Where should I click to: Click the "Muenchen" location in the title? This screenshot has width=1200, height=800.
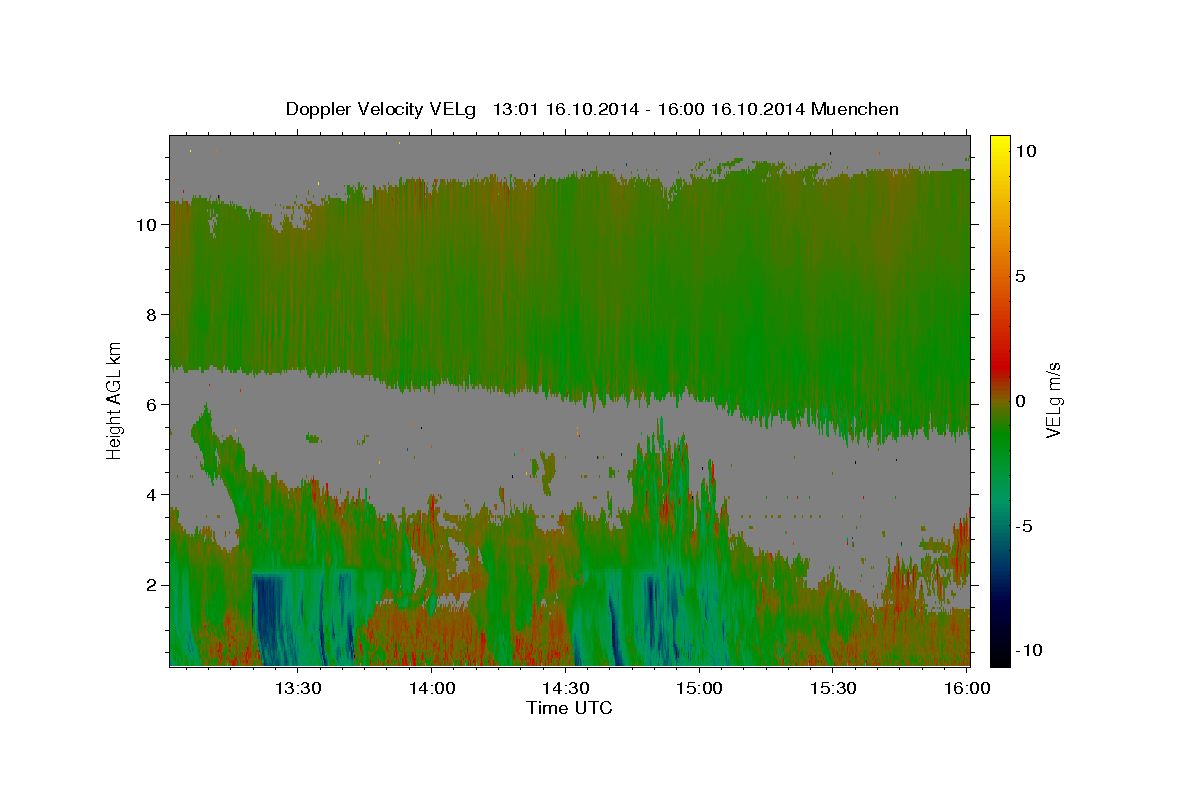coord(855,109)
